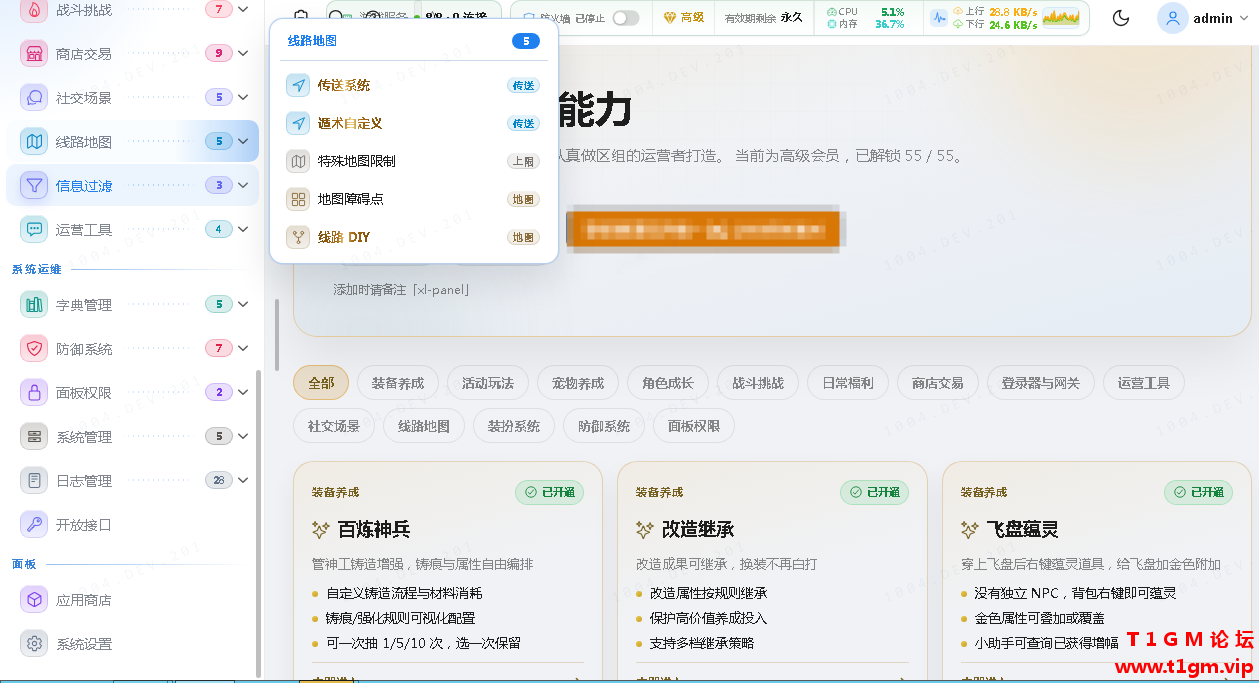The height and width of the screenshot is (683, 1259).
Task: Select the 宠物养成 category filter
Action: 578,383
